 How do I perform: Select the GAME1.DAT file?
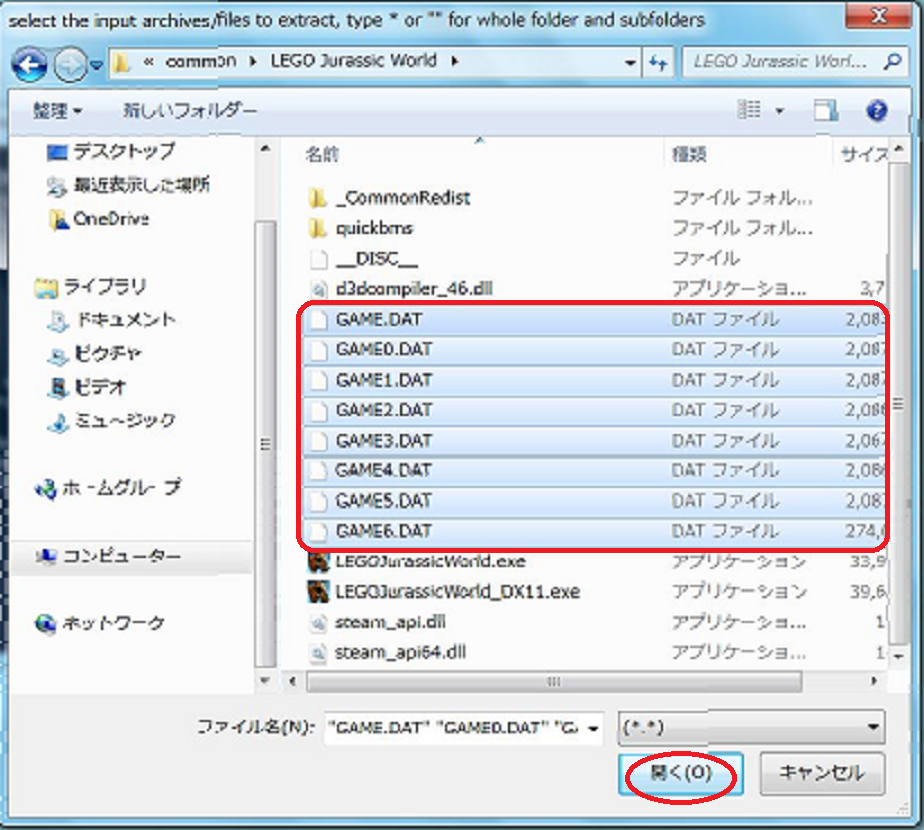(x=594, y=380)
